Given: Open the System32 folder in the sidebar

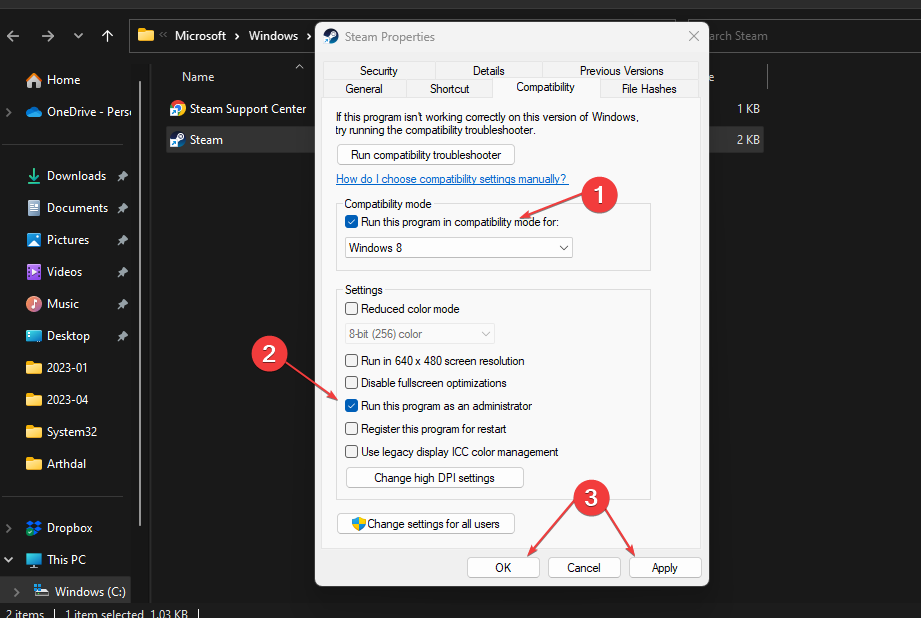Looking at the screenshot, I should click(62, 432).
